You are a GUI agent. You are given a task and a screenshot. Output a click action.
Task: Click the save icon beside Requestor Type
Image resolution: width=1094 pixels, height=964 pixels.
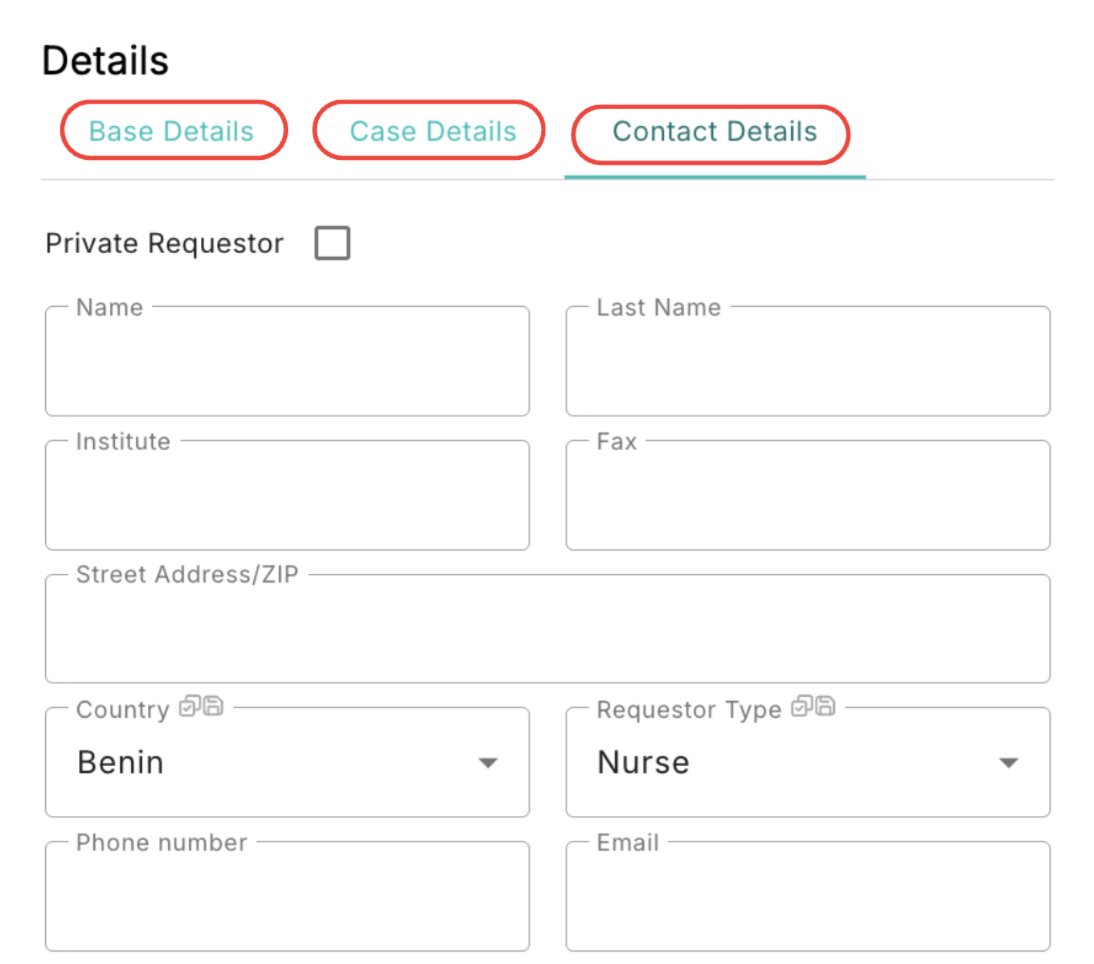click(x=824, y=708)
